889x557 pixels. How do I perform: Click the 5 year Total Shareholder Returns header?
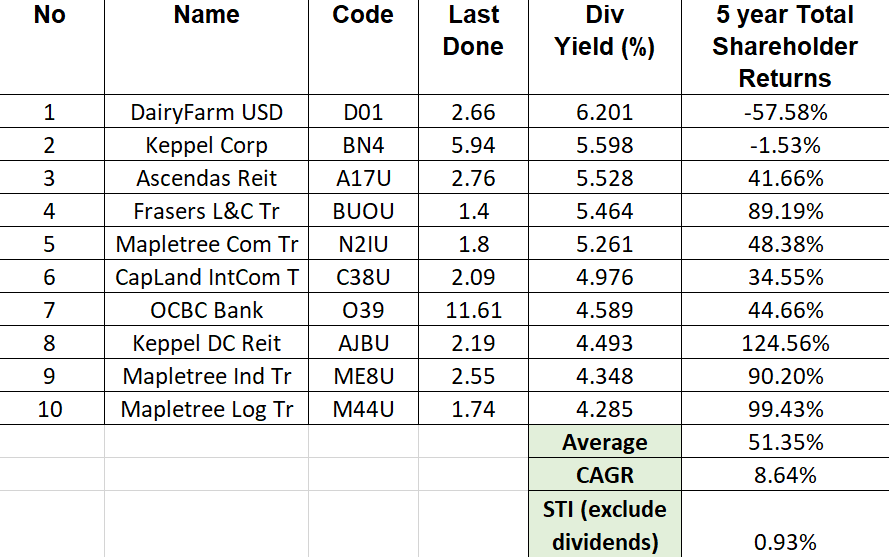[785, 46]
